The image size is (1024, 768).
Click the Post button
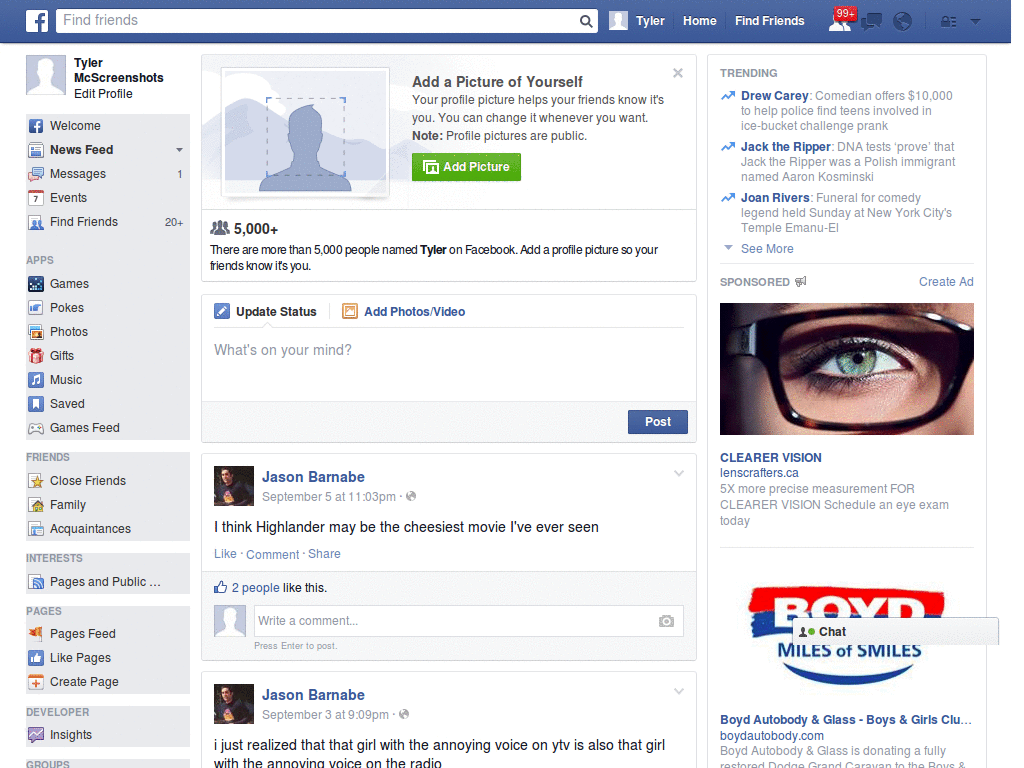point(658,422)
